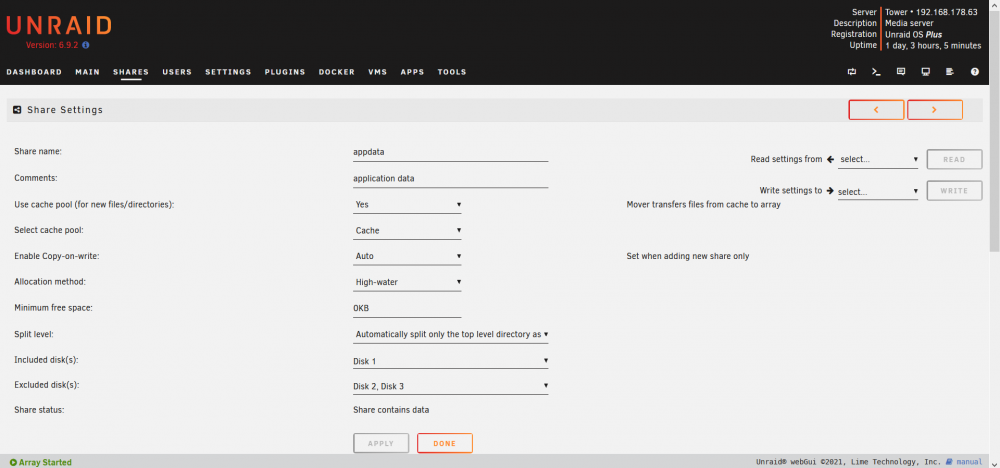Click the system info monitor icon
This screenshot has height=468, width=1000.
click(925, 72)
